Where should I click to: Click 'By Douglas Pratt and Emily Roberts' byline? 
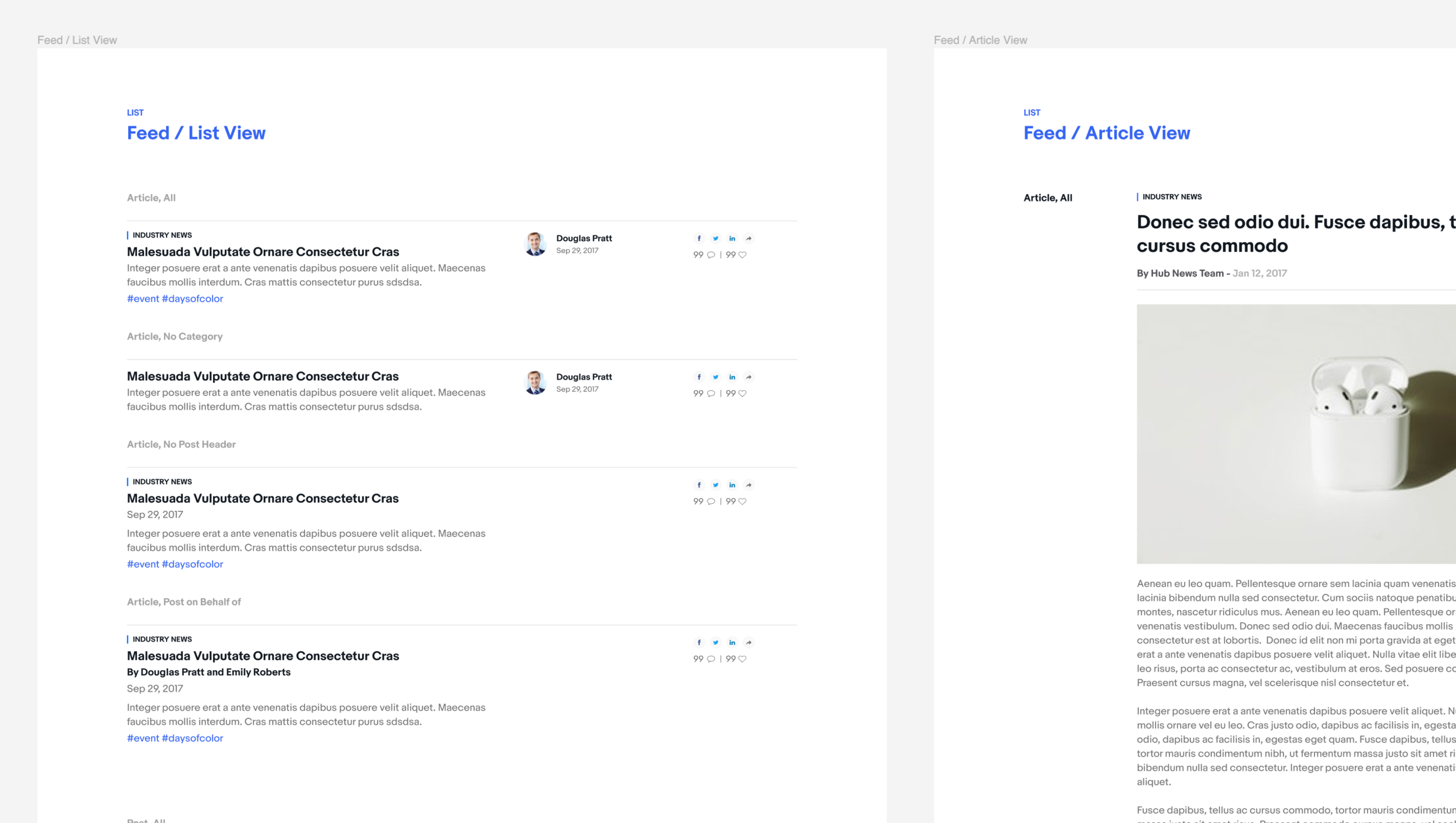coord(208,672)
